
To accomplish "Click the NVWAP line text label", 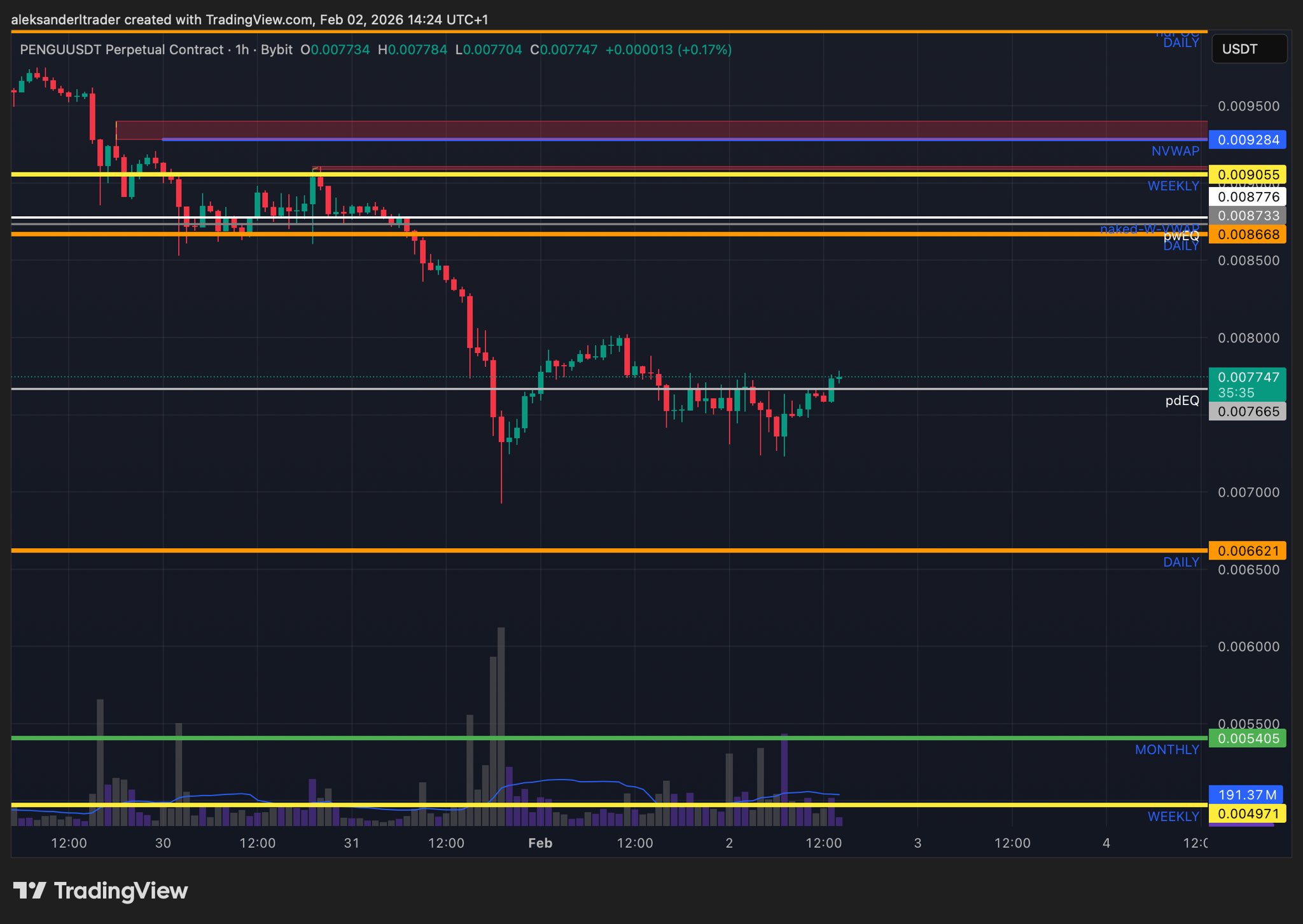I will point(1174,151).
